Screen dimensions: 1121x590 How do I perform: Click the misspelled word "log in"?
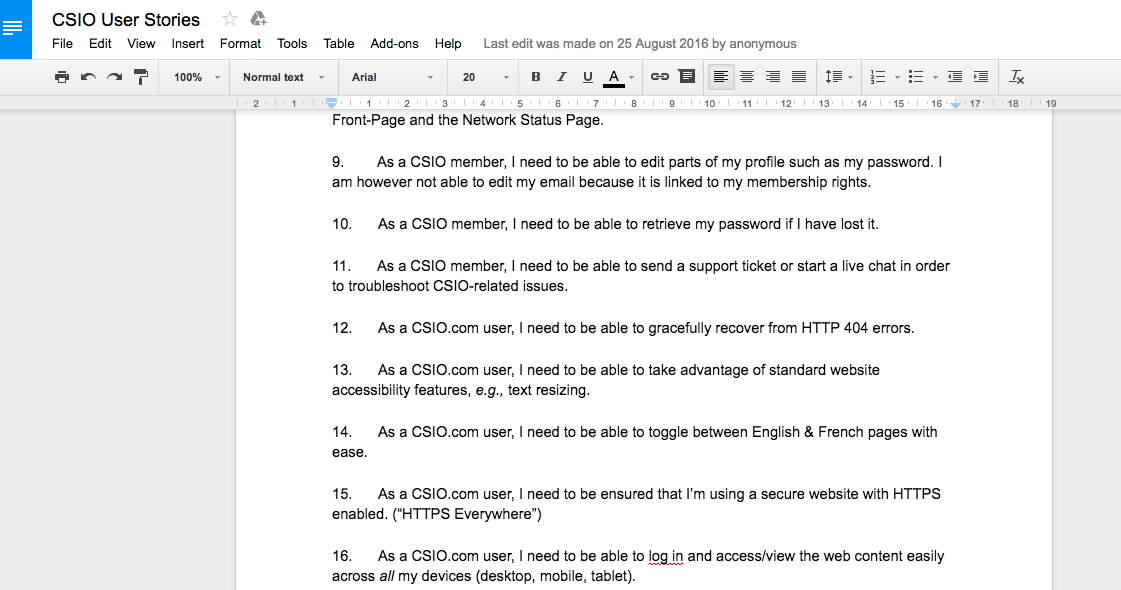pyautogui.click(x=666, y=556)
